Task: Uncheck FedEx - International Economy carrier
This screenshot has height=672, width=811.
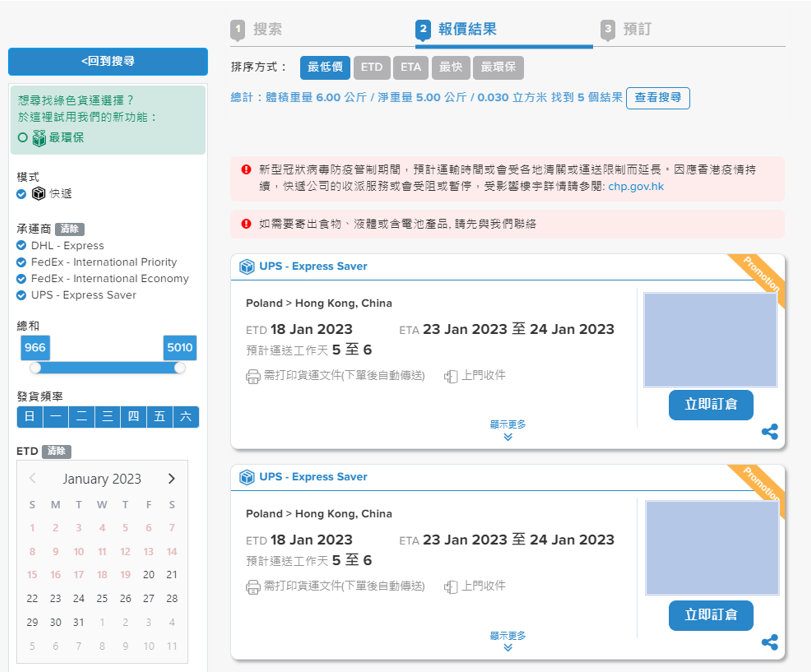Action: coord(21,278)
